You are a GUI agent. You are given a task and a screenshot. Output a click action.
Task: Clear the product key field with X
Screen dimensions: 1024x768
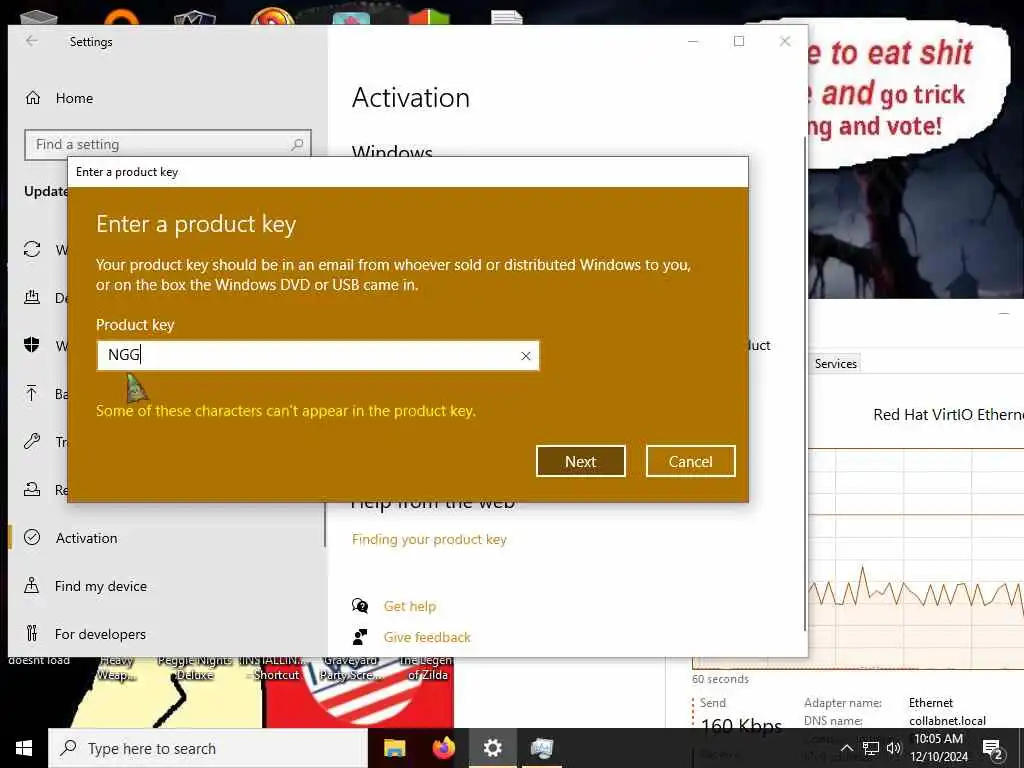click(526, 356)
